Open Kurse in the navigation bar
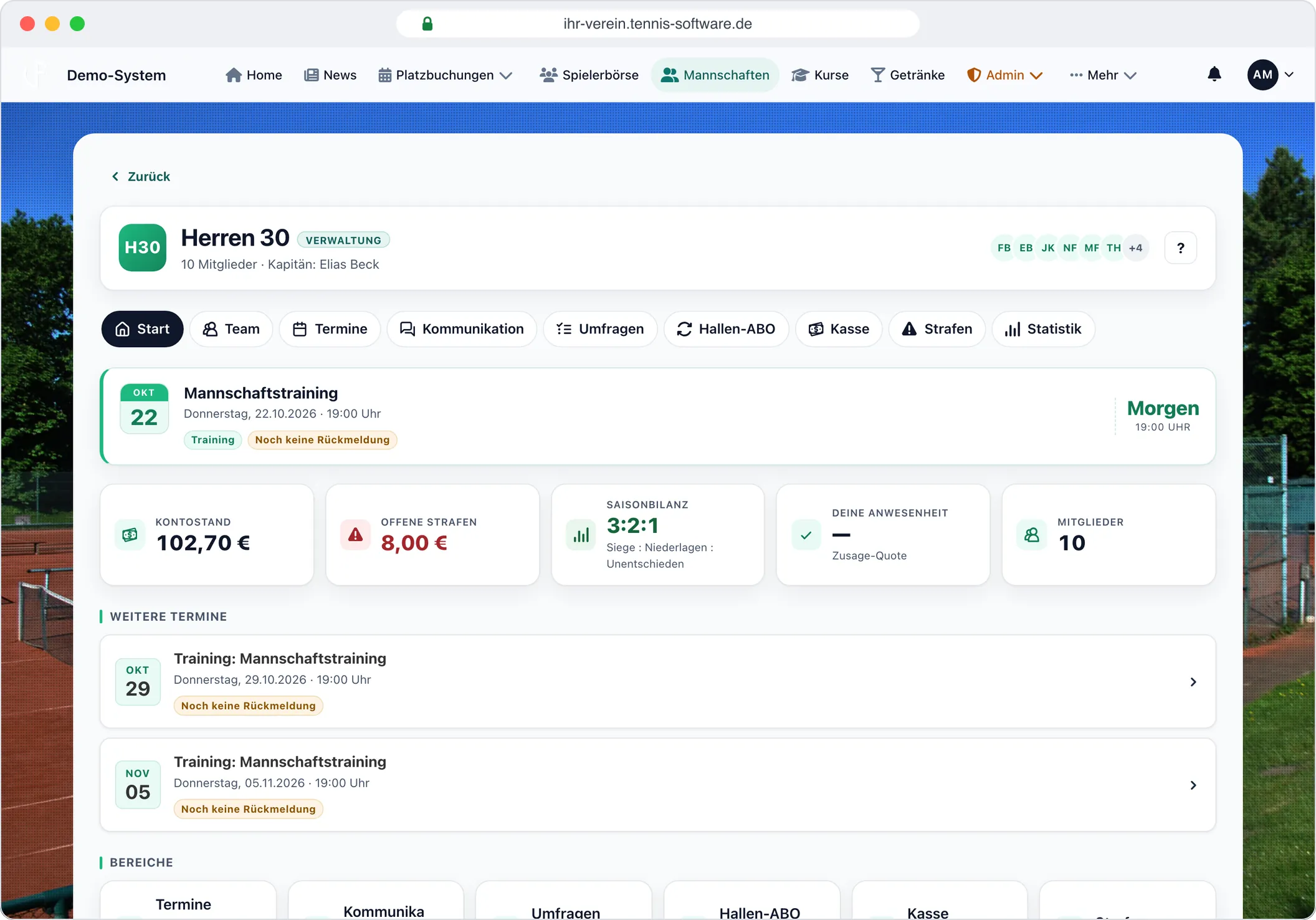This screenshot has width=1316, height=920. [820, 75]
